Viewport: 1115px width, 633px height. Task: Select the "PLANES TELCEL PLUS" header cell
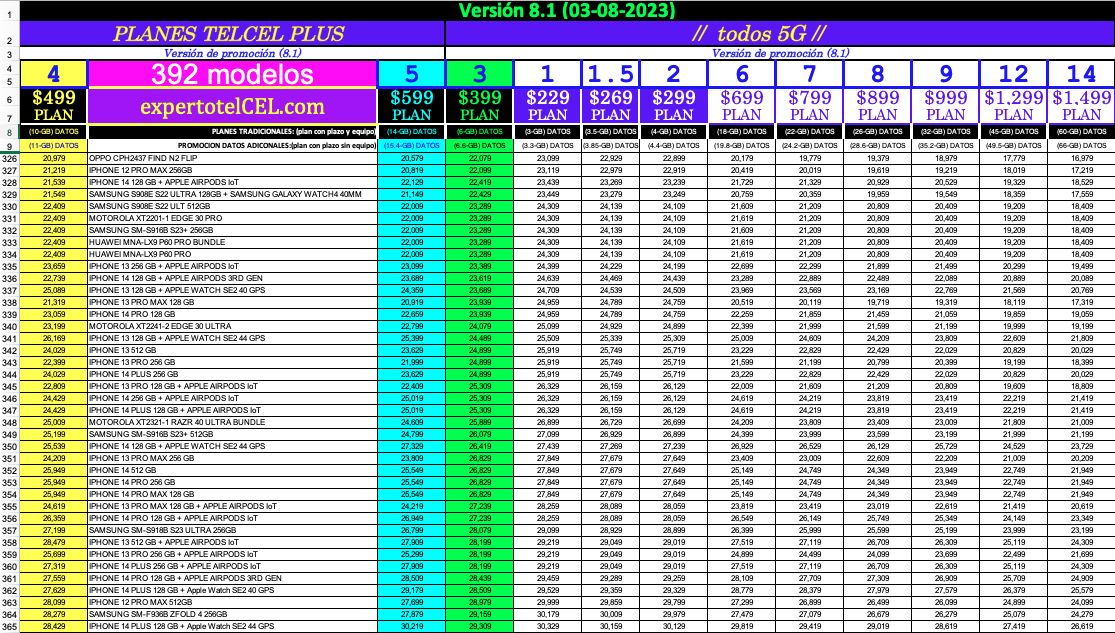pyautogui.click(x=232, y=33)
